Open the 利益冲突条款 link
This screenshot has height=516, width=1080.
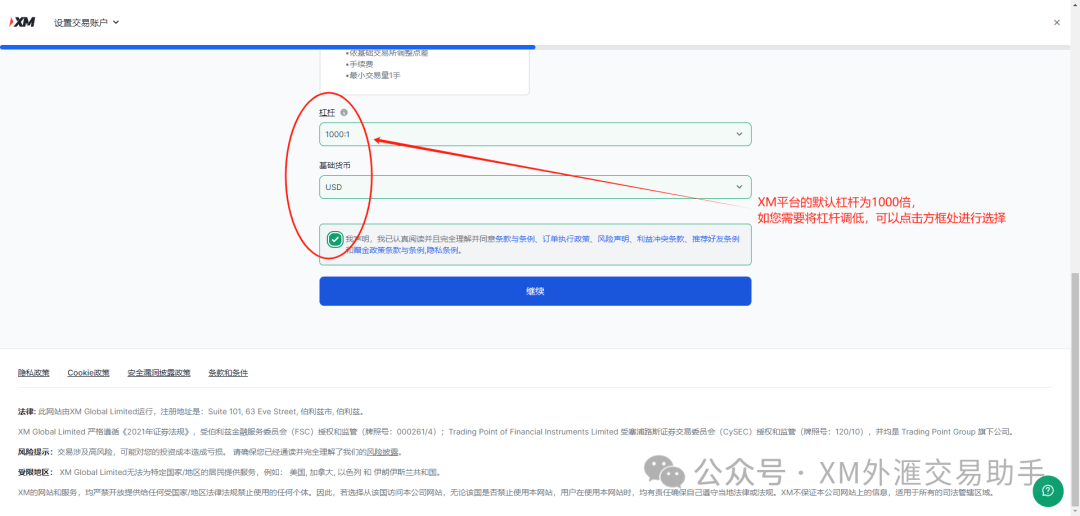[660, 239]
